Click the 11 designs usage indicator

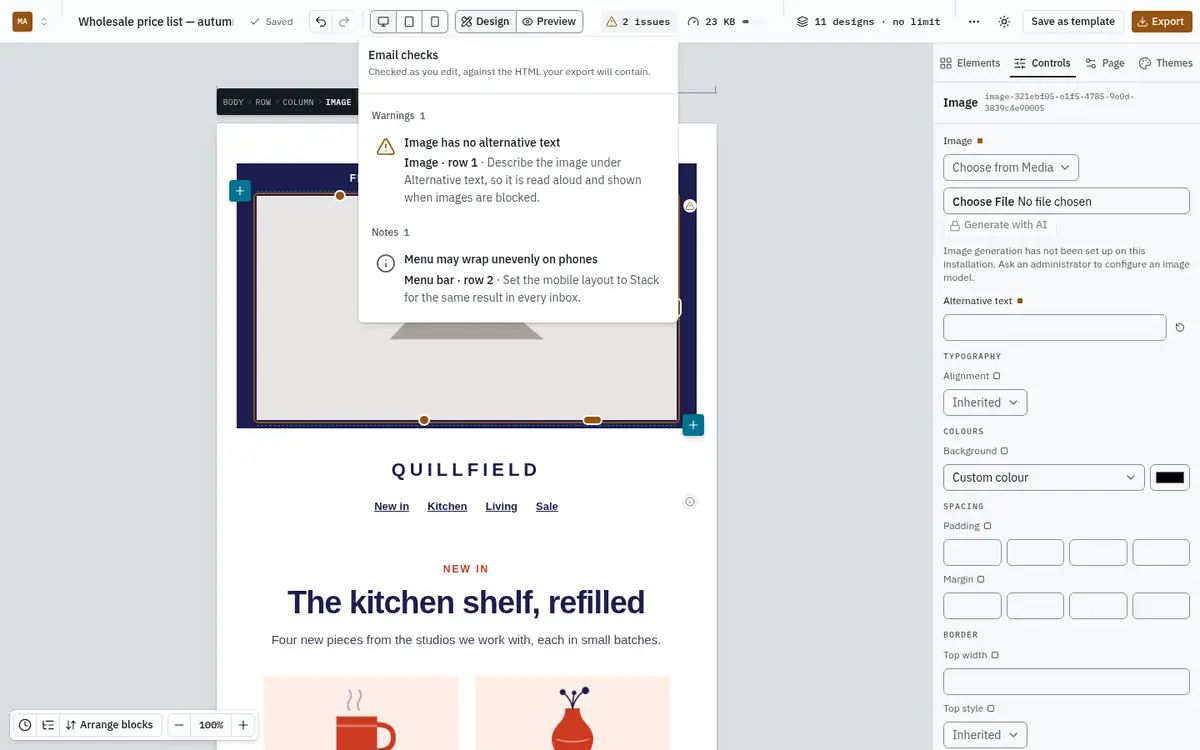click(868, 21)
